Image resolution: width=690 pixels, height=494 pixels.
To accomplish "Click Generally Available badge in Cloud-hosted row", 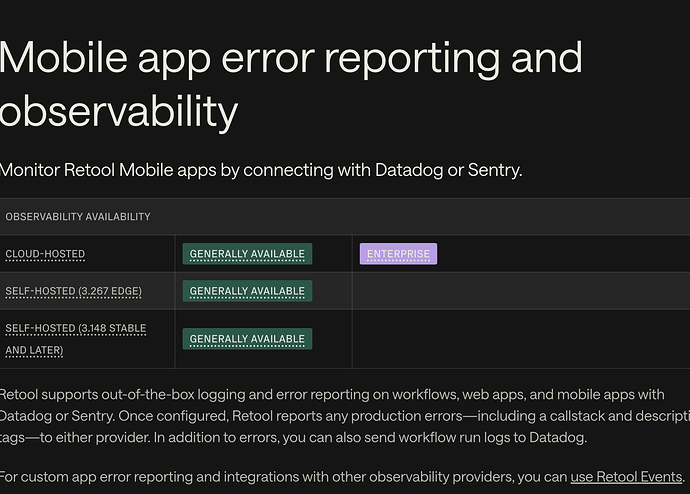I will click(x=247, y=254).
